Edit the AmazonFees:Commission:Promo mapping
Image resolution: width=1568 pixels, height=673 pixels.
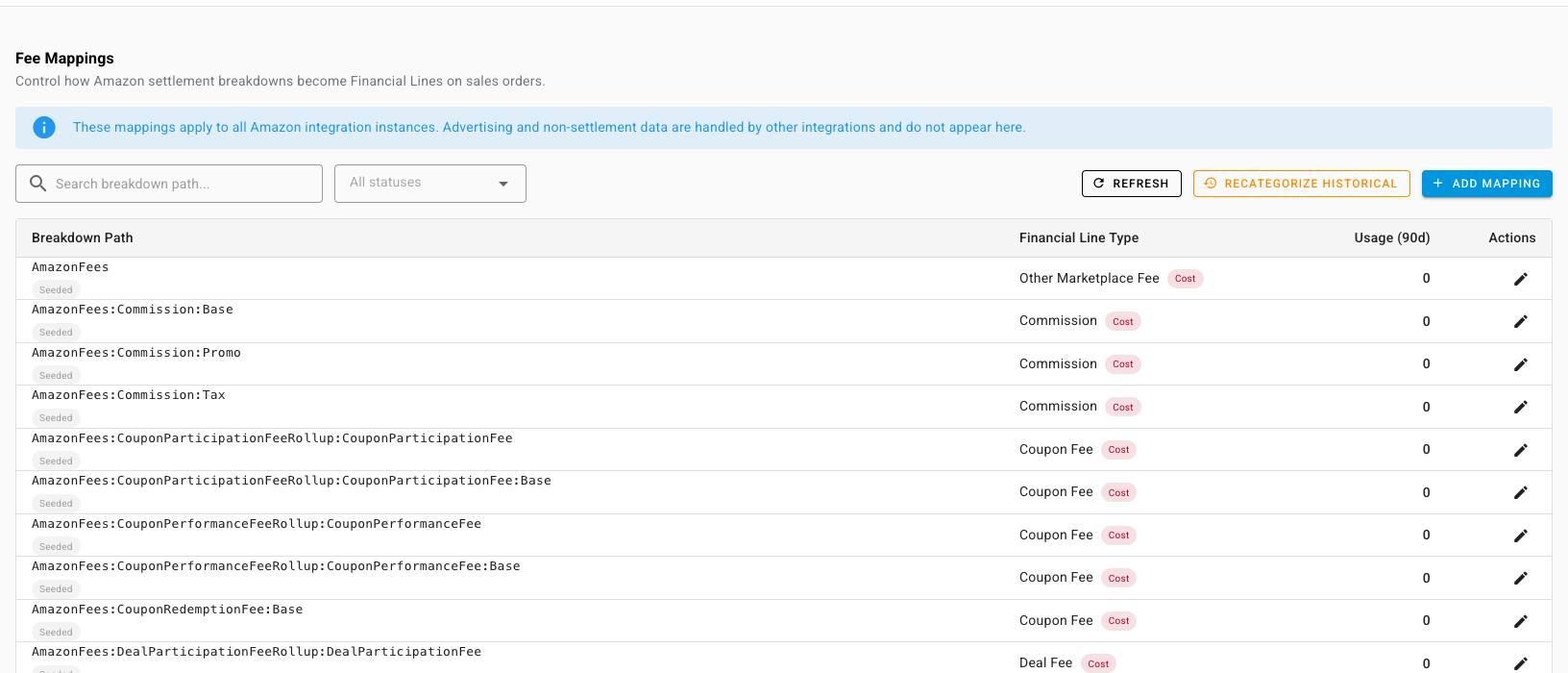coord(1520,364)
